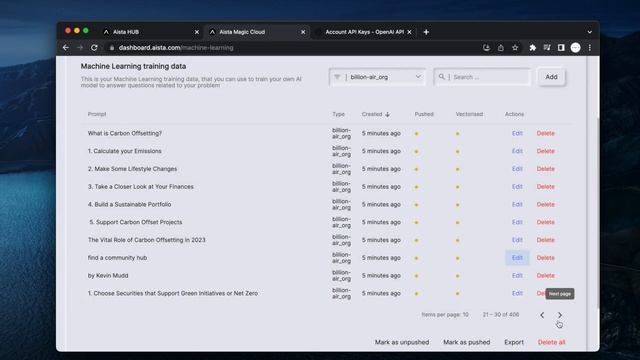This screenshot has height=360, width=640.
Task: Click the browser forward arrow
Action: tap(80, 48)
